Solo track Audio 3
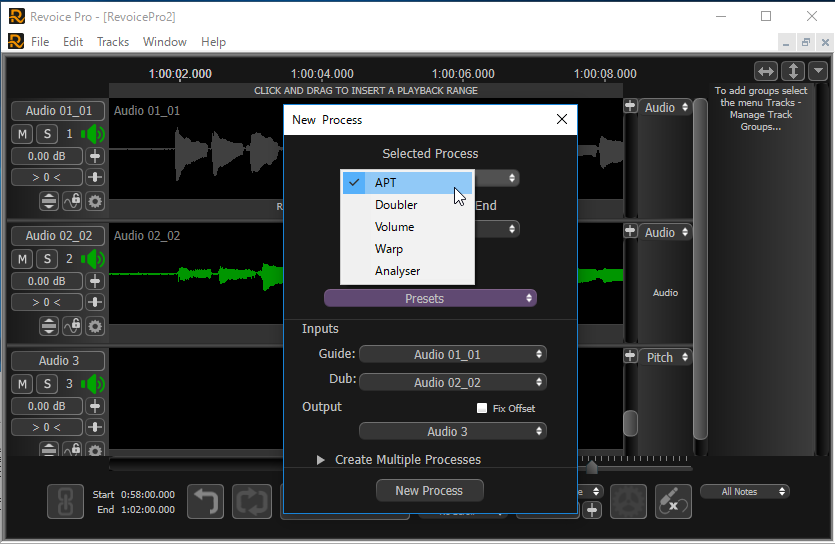Screen dimensions: 835x544 click(47, 384)
